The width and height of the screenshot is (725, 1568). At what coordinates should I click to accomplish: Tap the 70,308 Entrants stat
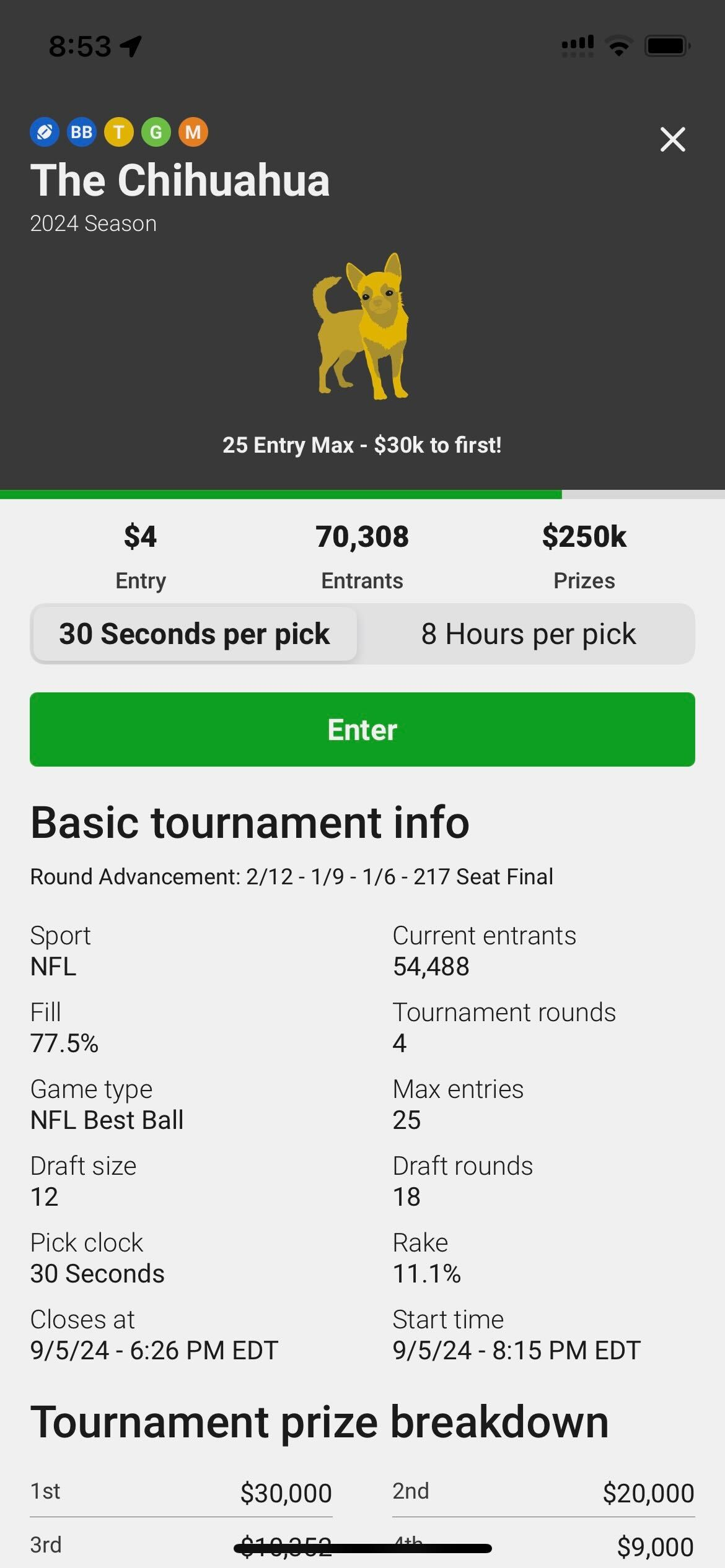[362, 555]
